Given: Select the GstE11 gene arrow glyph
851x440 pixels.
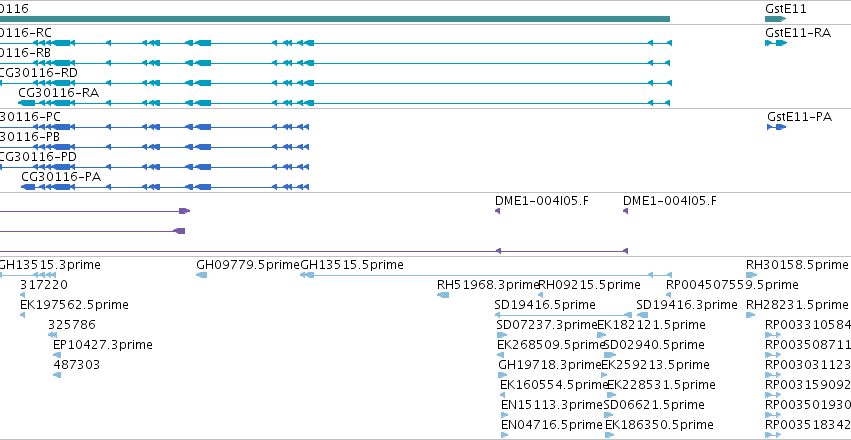Looking at the screenshot, I should (775, 19).
